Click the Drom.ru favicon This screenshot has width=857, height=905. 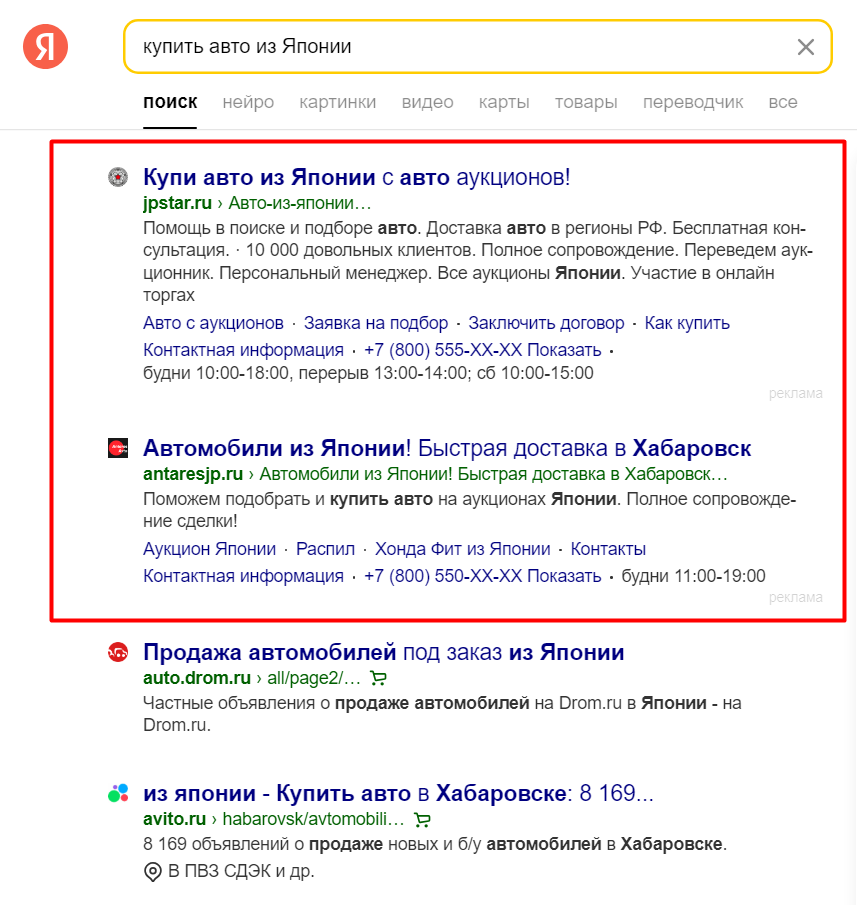coord(118,652)
